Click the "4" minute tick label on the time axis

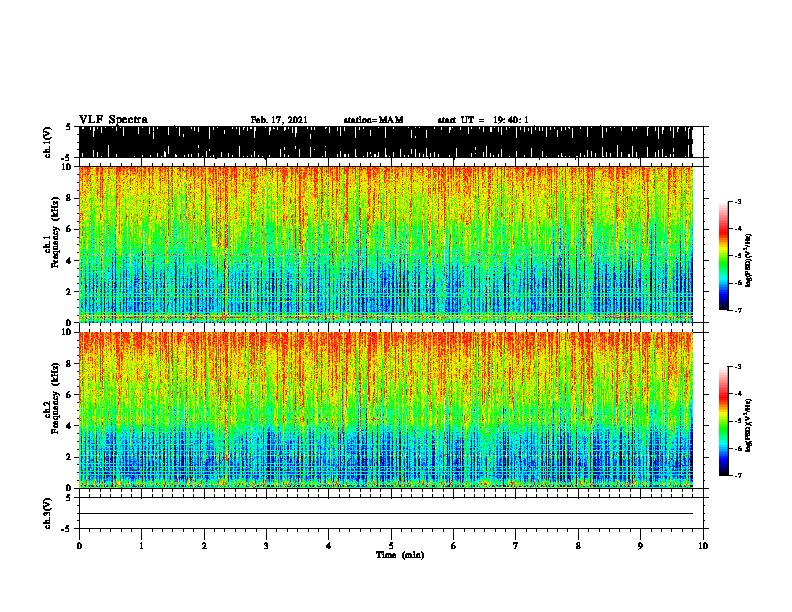329,546
